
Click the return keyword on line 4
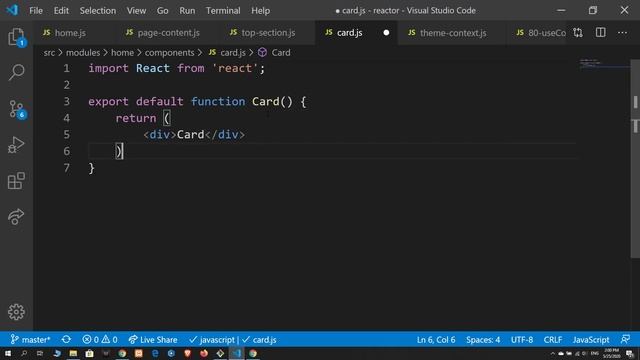(136, 118)
